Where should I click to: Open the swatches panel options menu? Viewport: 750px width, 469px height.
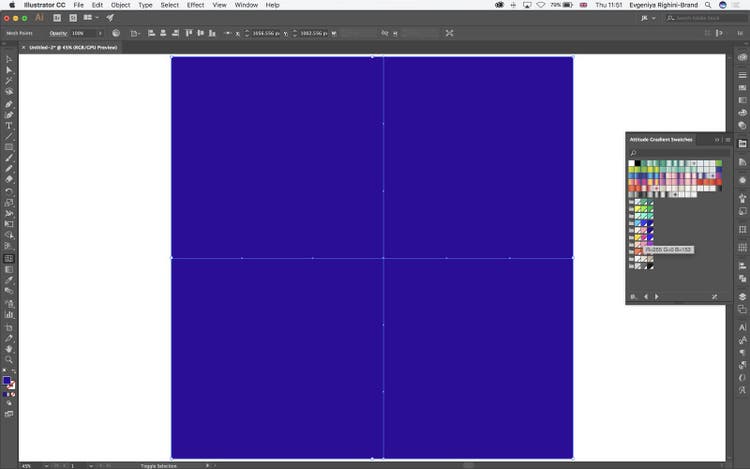[x=728, y=140]
